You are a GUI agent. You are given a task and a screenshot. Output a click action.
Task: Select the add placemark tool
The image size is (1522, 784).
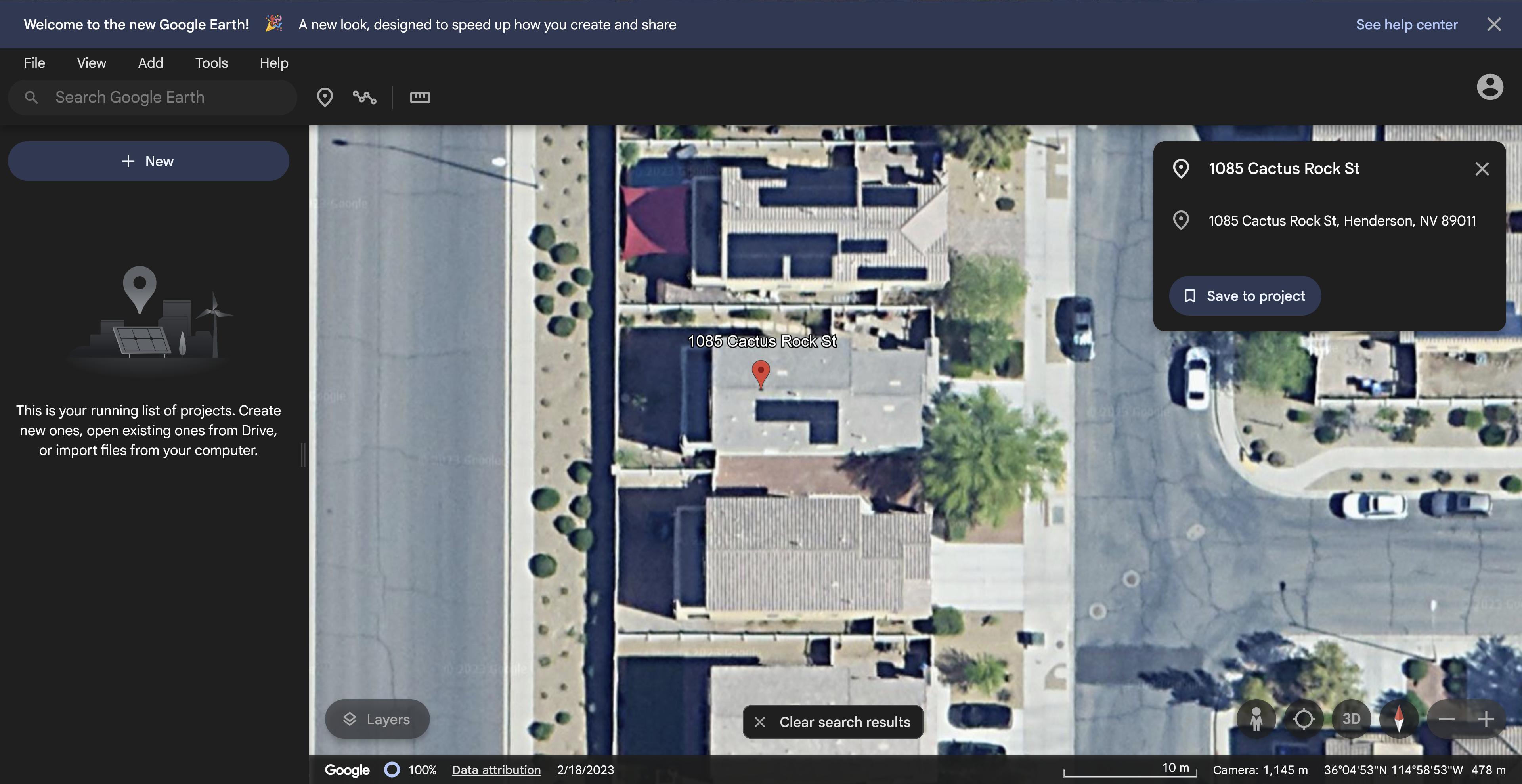325,97
